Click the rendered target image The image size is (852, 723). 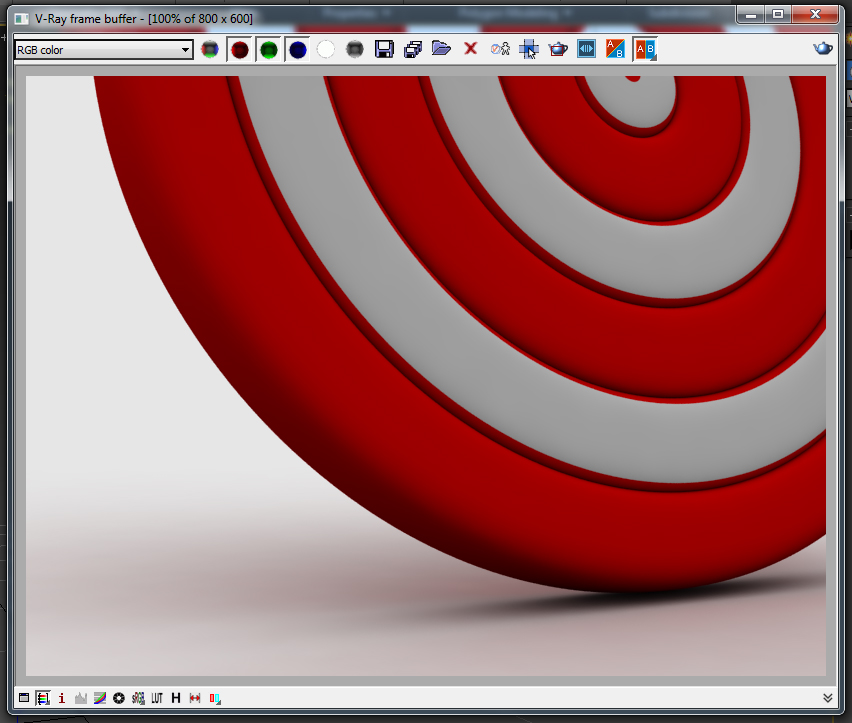425,375
